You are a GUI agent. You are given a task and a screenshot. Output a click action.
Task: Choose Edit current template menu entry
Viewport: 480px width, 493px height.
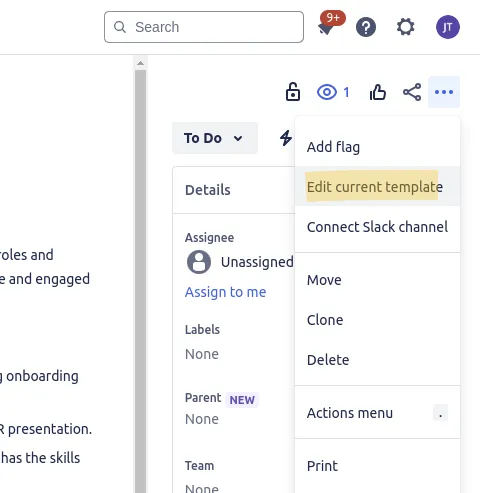click(377, 187)
